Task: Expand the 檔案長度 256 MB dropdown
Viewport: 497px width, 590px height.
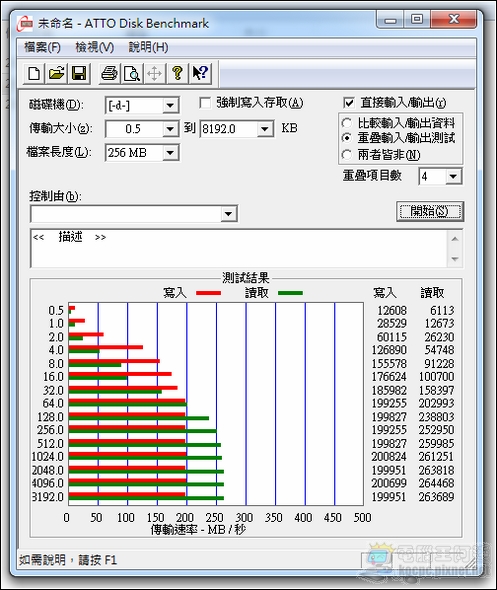Action: pyautogui.click(x=170, y=153)
